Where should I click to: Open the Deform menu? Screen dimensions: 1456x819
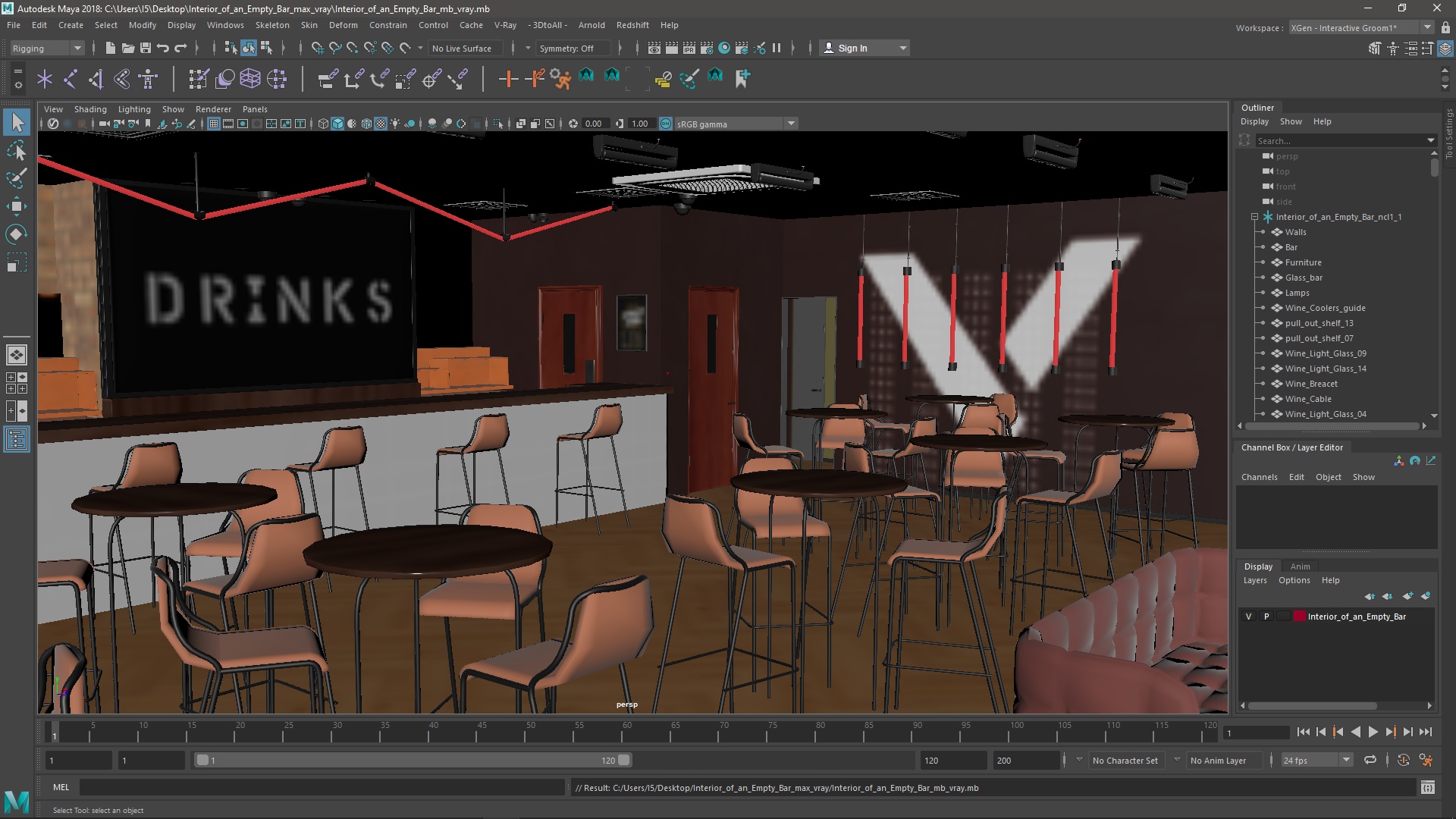pos(343,25)
